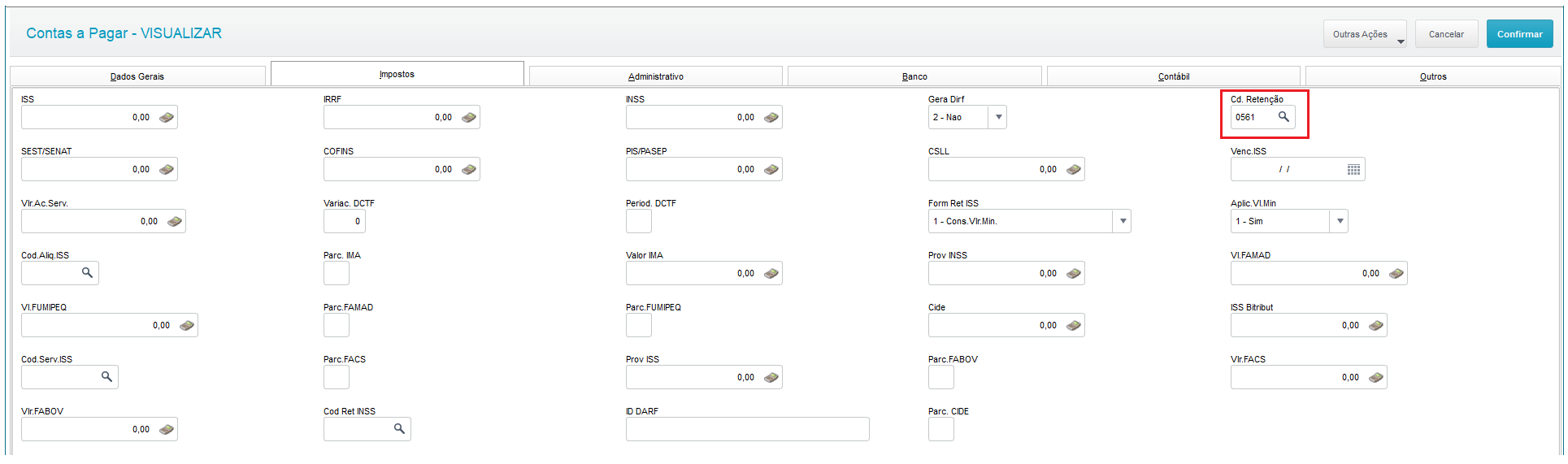
Task: Switch to Administrativo tab
Action: pos(655,76)
